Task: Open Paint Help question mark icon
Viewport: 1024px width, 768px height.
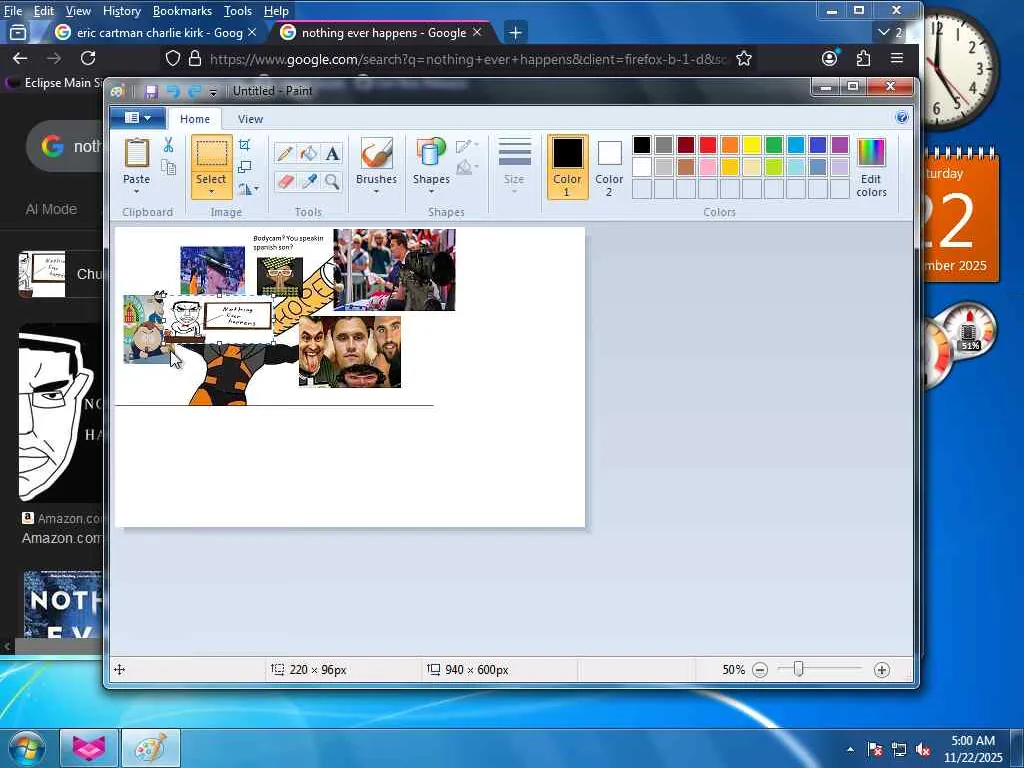Action: pos(901,118)
